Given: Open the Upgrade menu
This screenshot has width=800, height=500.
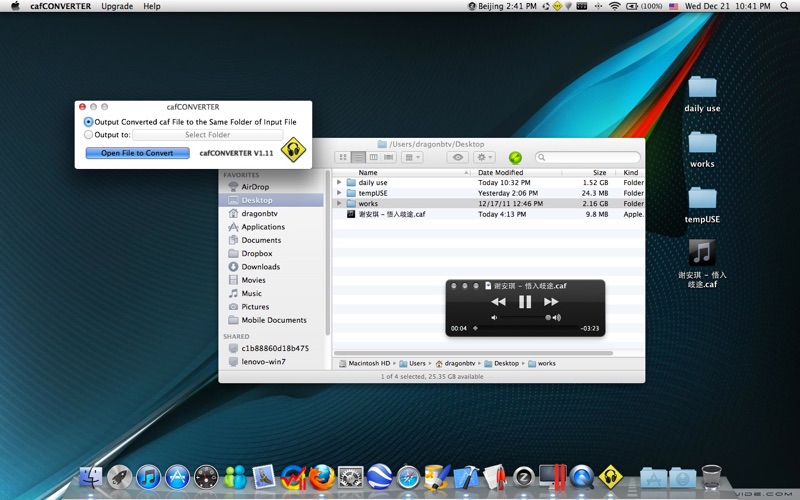Looking at the screenshot, I should coord(117,6).
